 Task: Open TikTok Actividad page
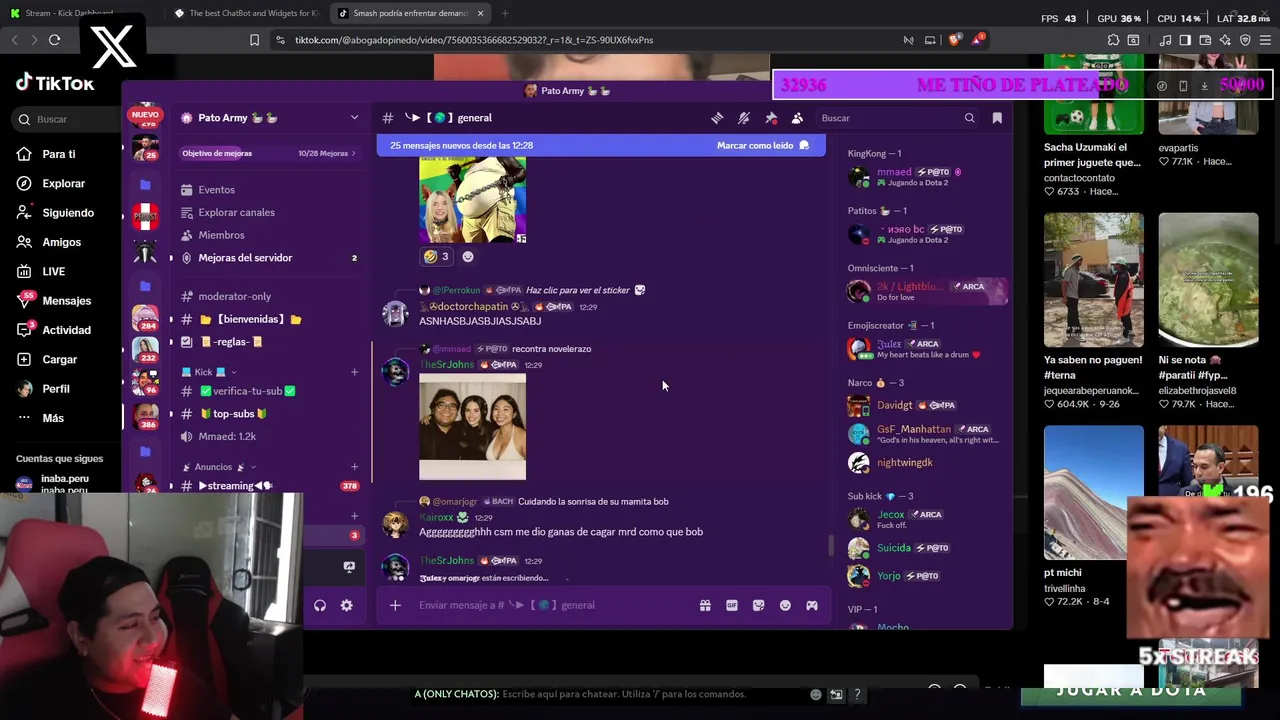[x=66, y=330]
